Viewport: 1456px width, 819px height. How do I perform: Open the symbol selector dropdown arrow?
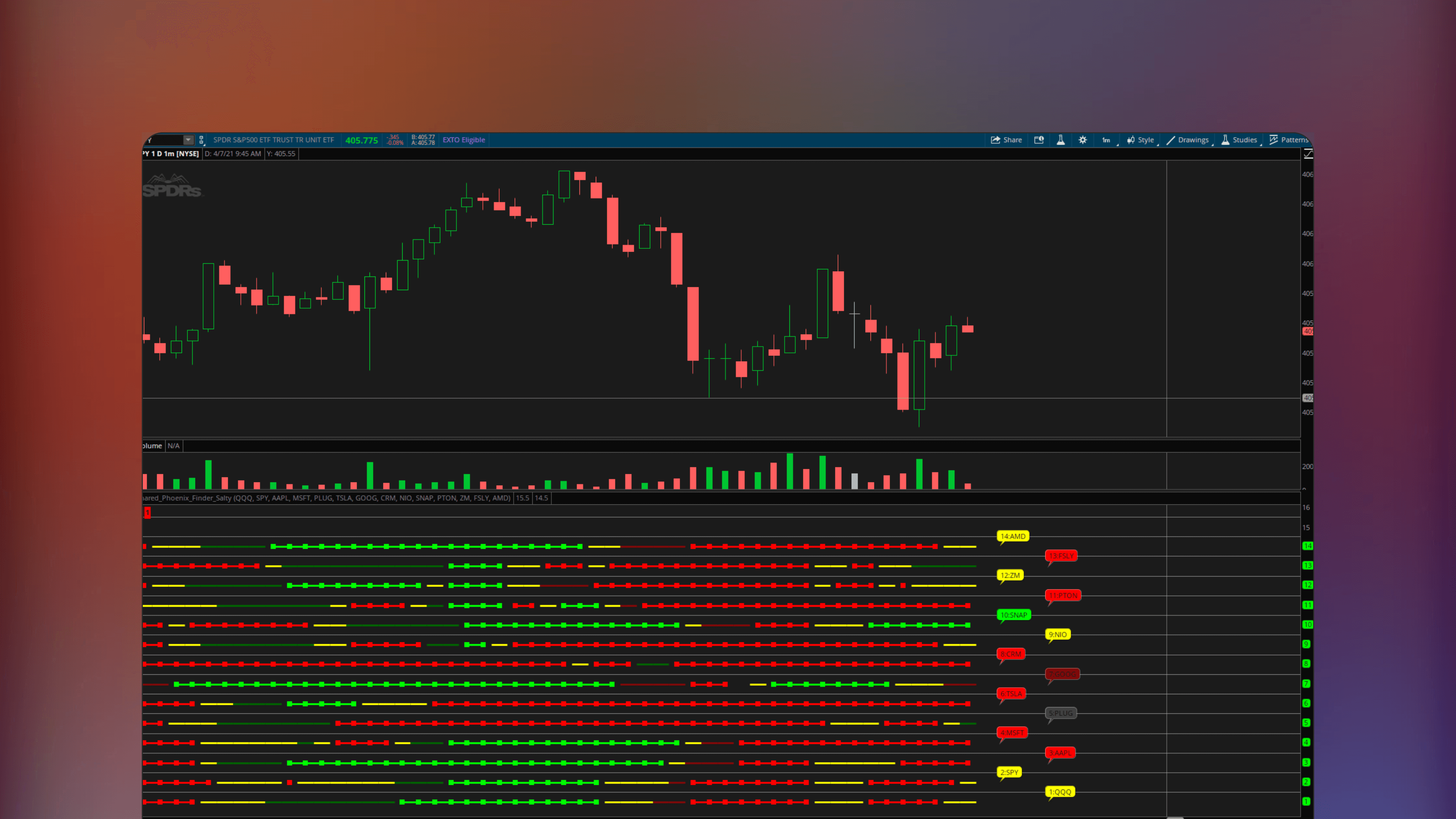[188, 140]
